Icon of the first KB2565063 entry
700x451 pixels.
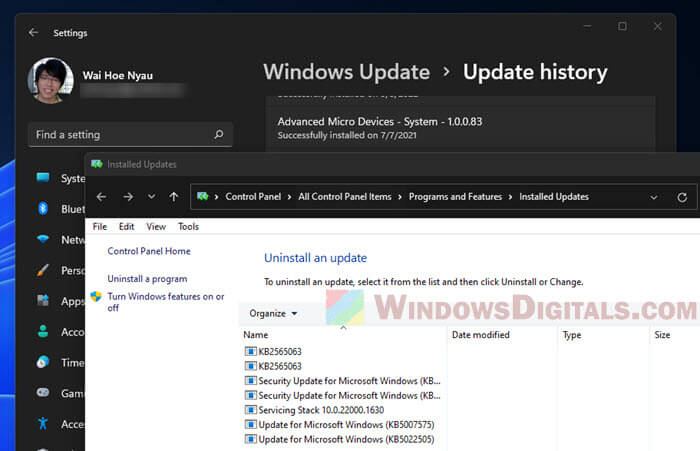(x=250, y=351)
